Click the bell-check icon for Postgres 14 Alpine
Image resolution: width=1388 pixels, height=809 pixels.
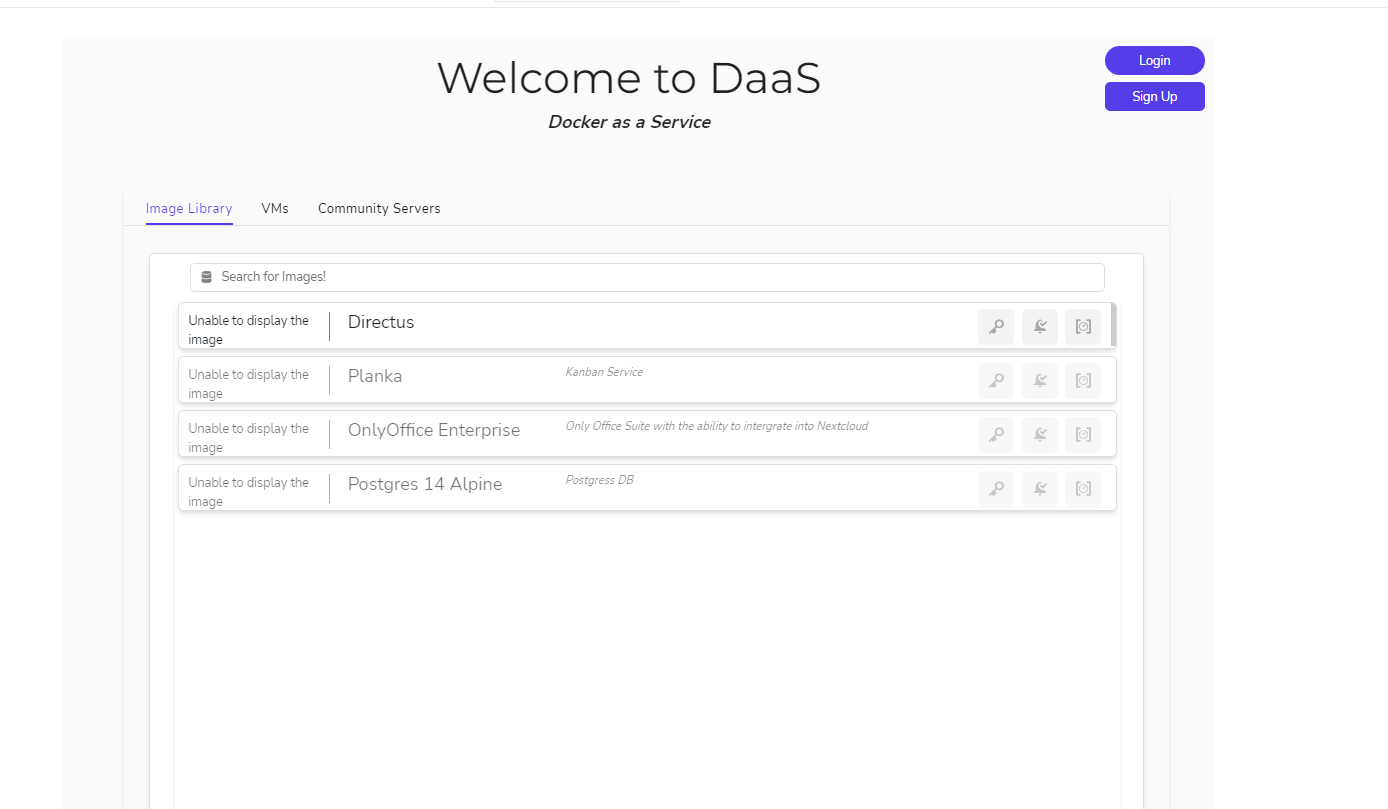[x=1040, y=489]
